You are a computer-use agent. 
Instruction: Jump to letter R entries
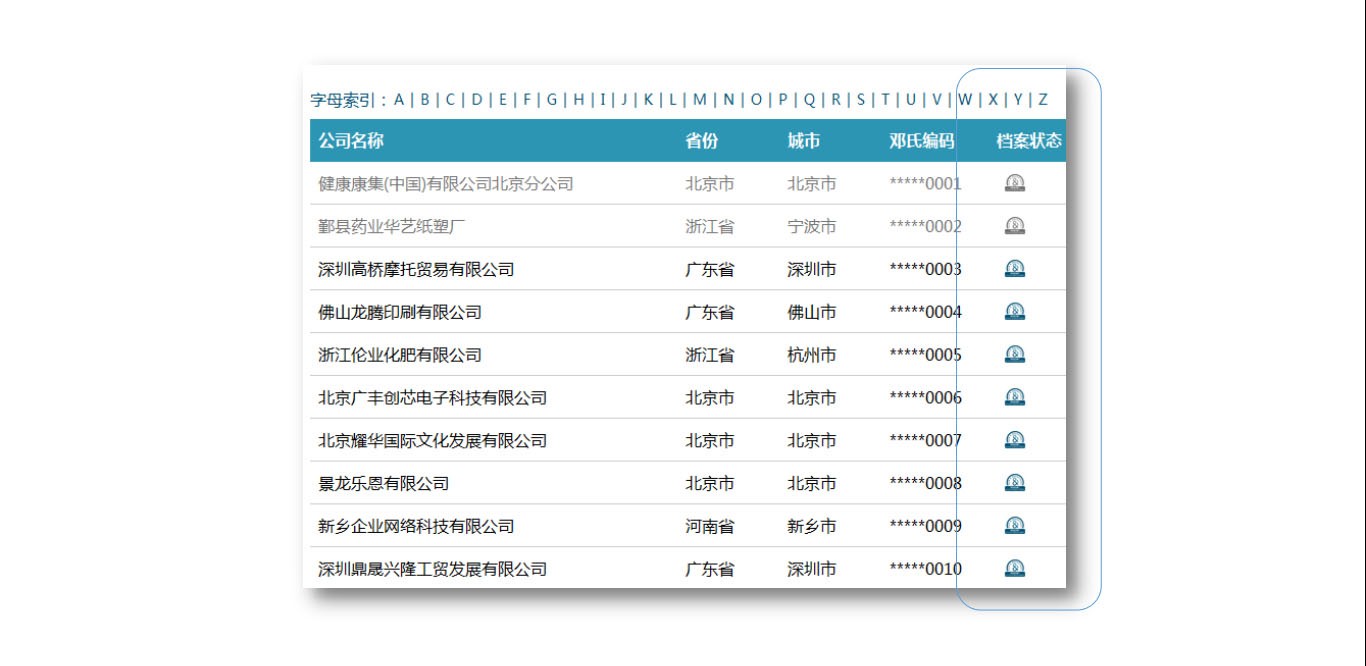pos(836,100)
